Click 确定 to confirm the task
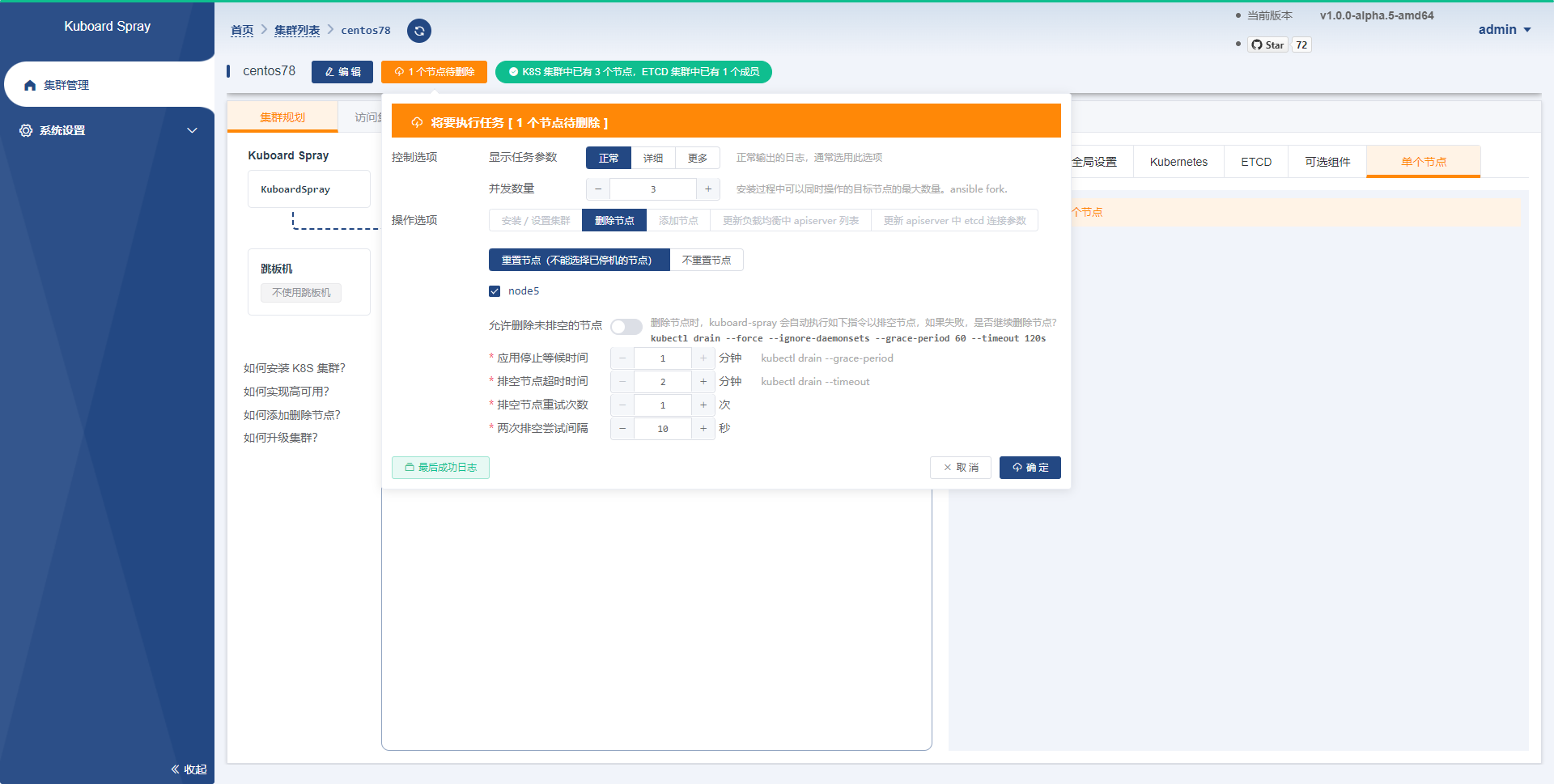 (x=1030, y=468)
